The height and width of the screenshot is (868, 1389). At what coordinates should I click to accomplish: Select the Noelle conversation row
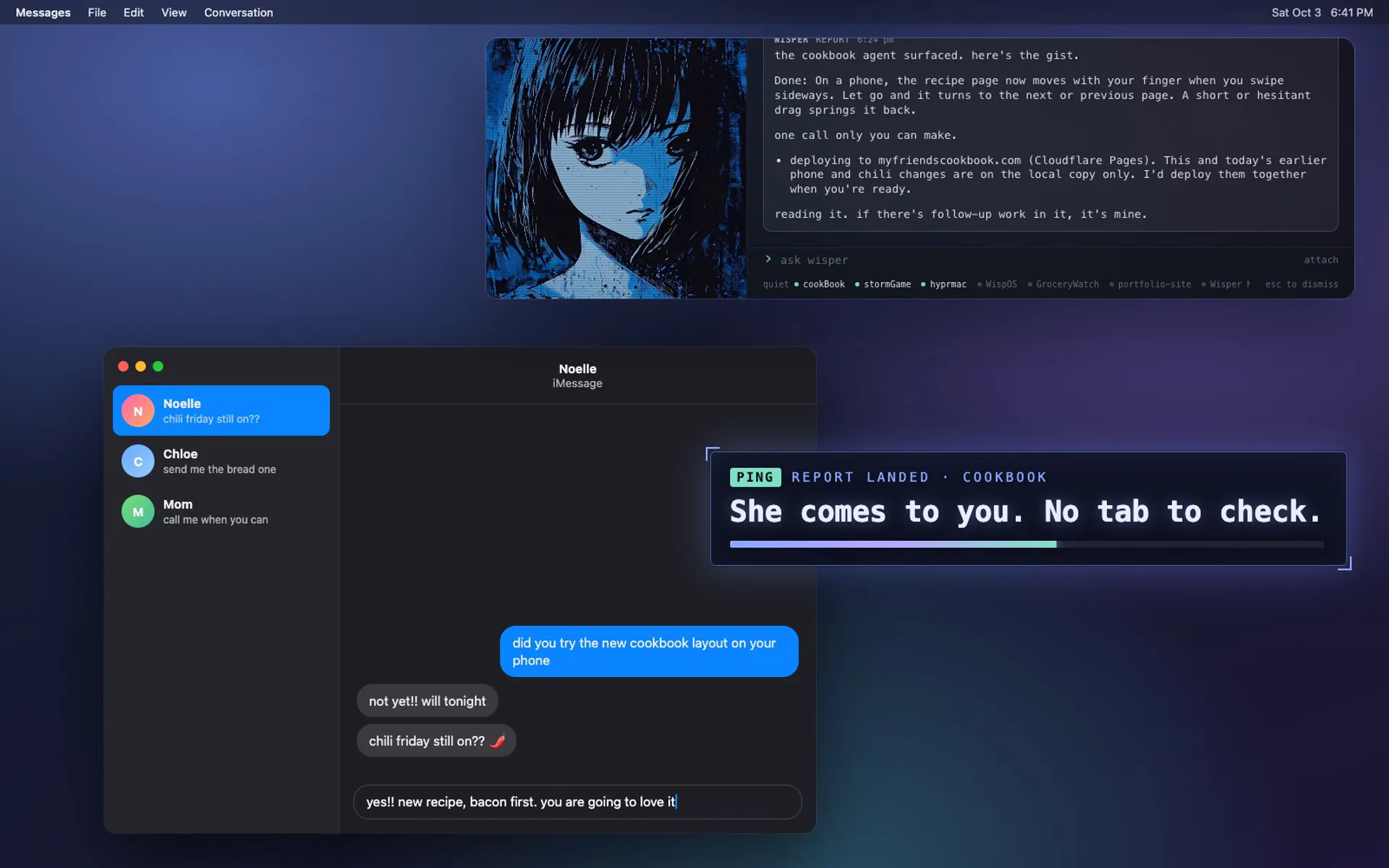[x=221, y=411]
